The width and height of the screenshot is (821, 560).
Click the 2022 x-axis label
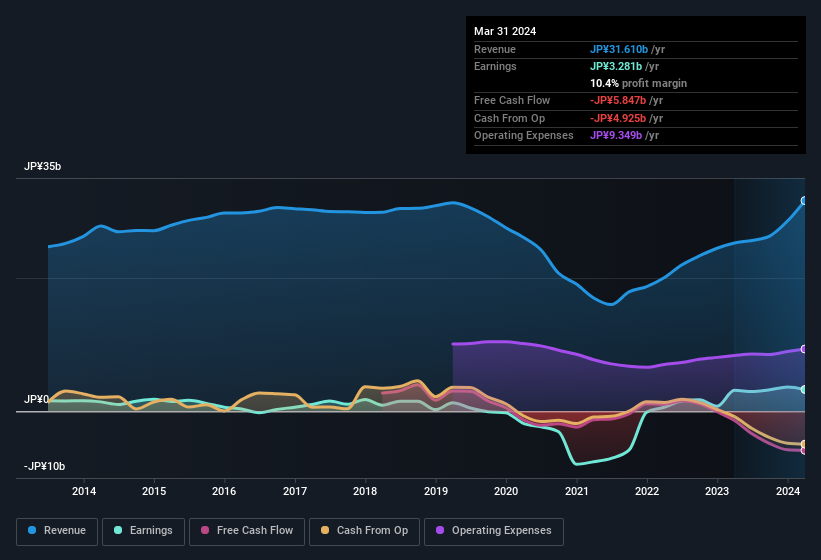647,491
